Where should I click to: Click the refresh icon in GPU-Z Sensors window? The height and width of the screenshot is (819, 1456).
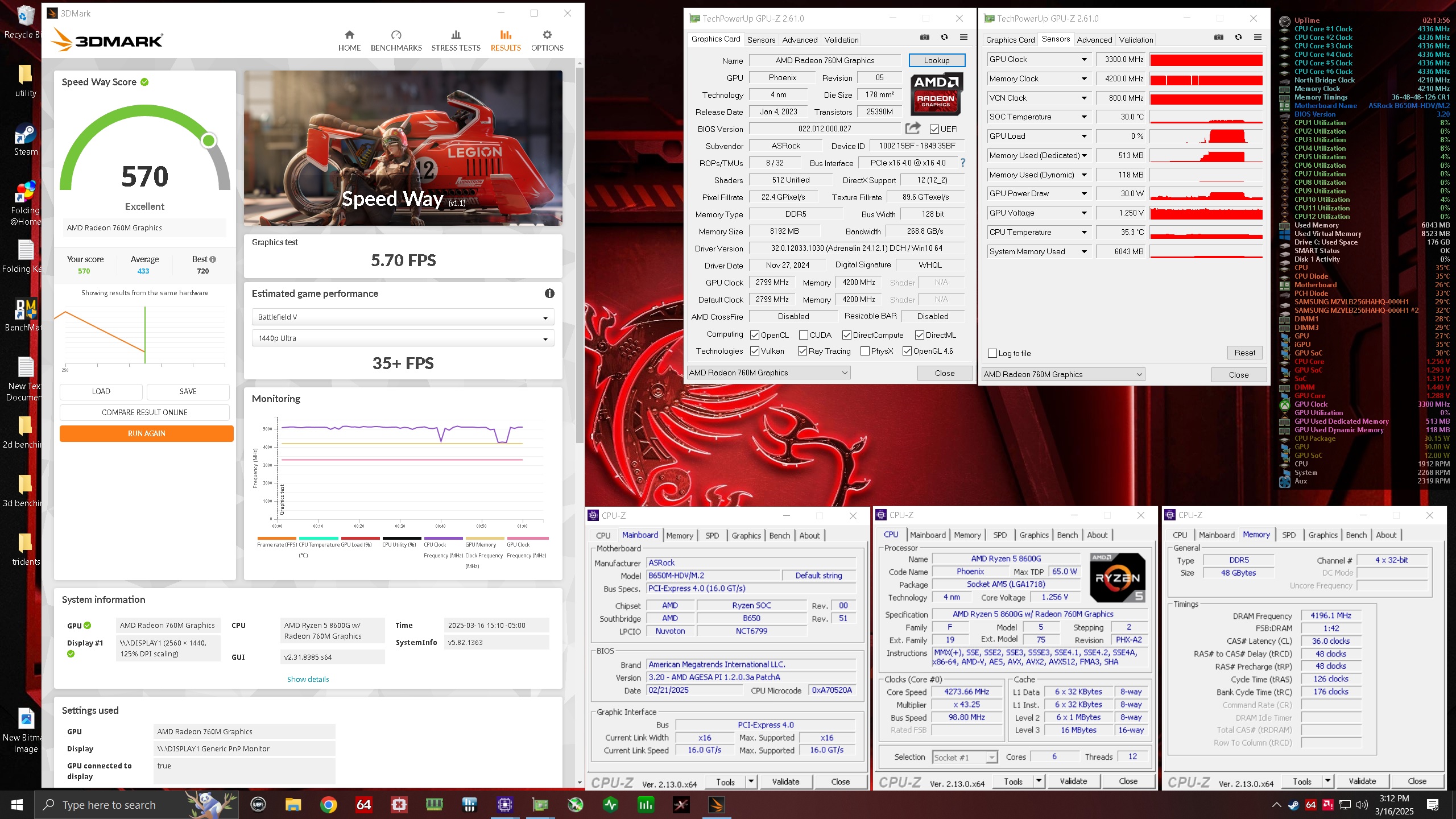1238,38
